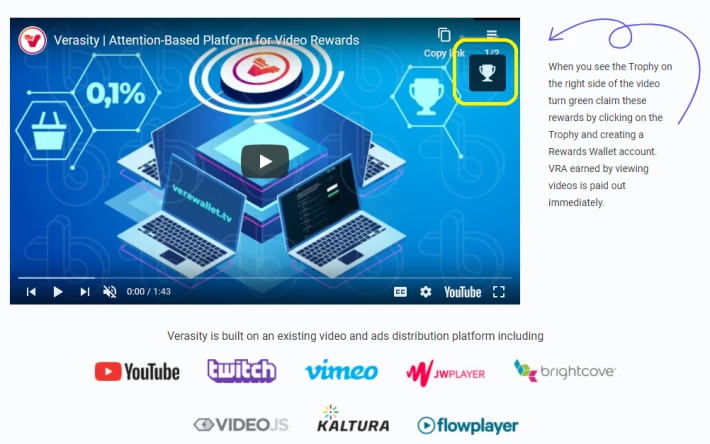Click the Twitch partner logo

(x=242, y=371)
